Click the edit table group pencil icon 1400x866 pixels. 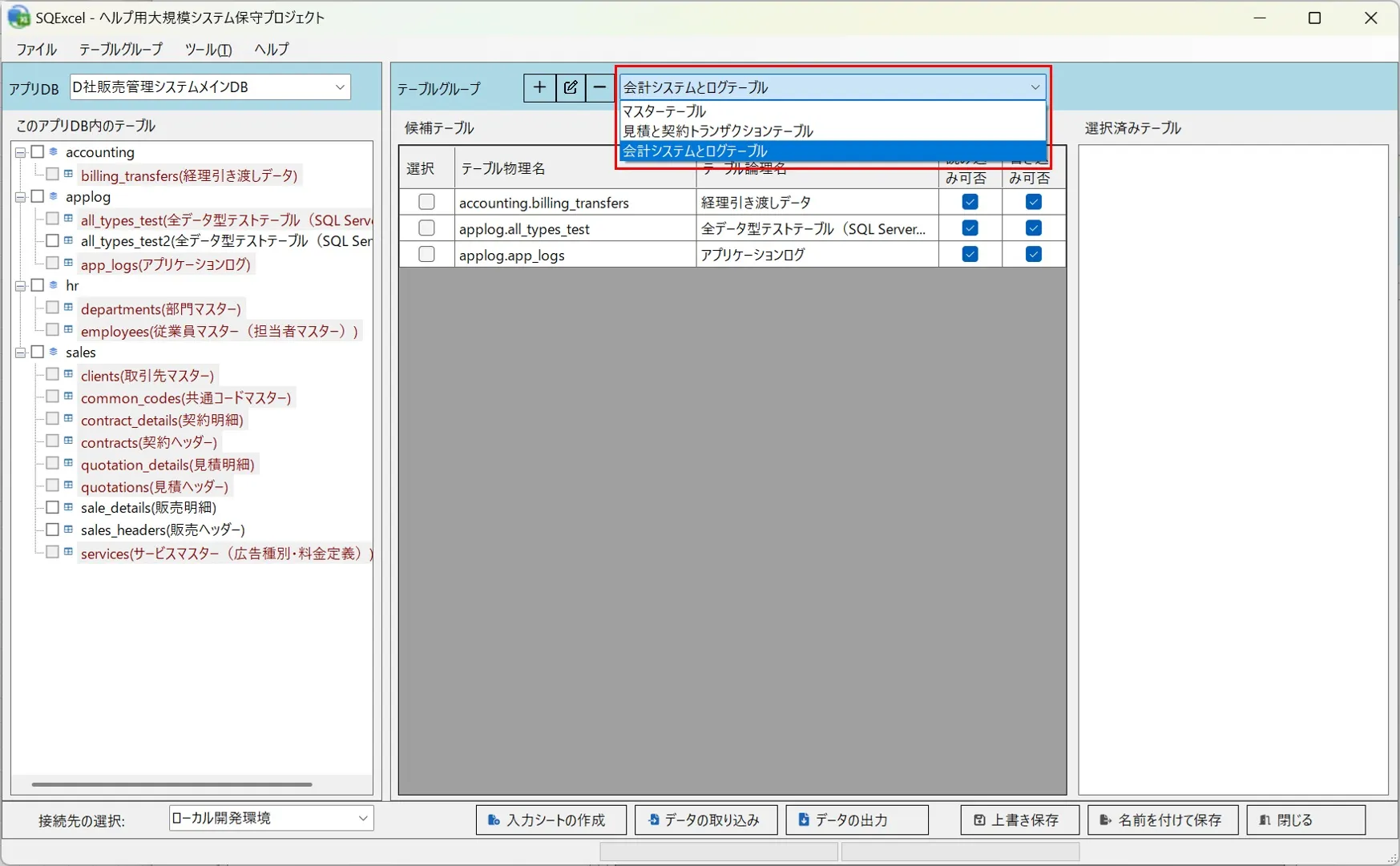coord(570,87)
